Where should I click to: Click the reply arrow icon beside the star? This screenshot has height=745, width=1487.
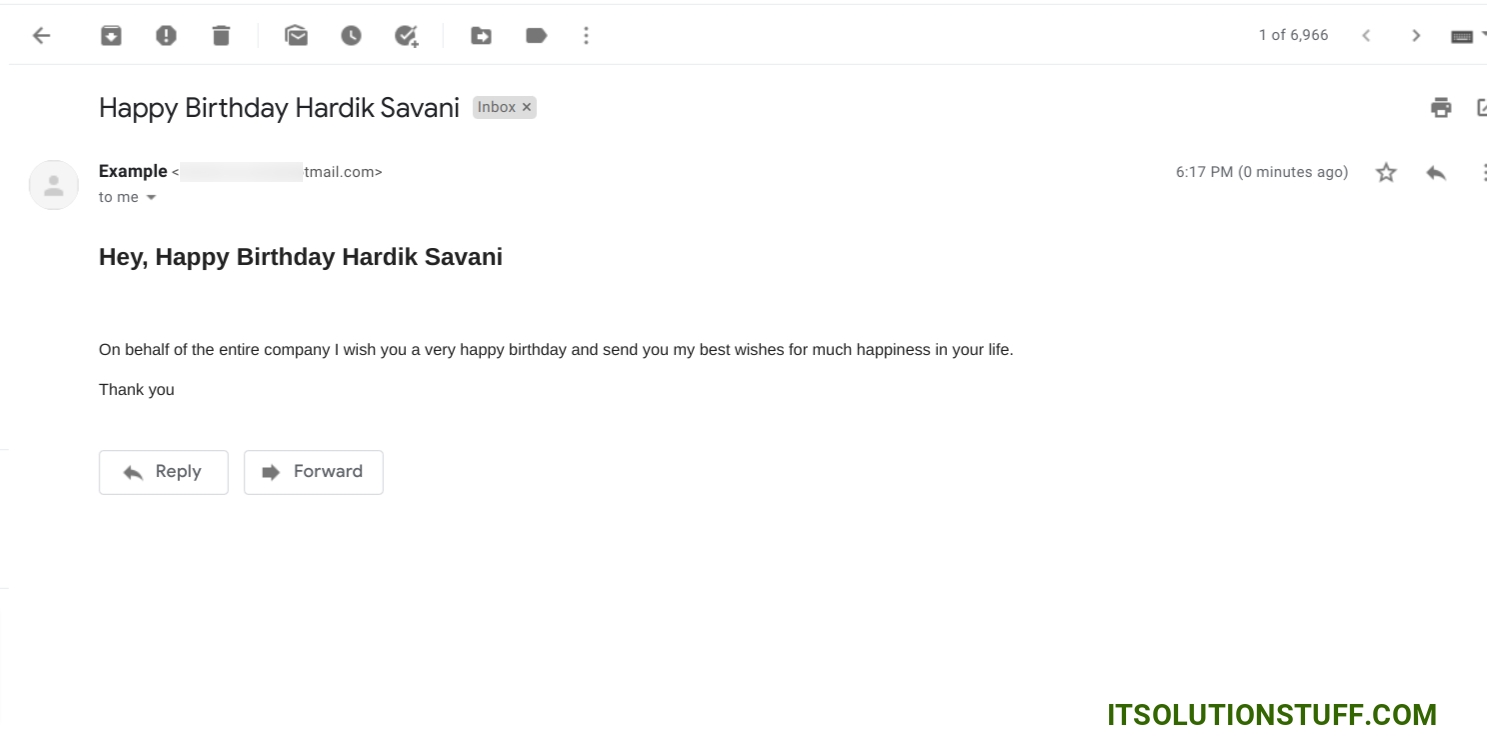[1436, 173]
